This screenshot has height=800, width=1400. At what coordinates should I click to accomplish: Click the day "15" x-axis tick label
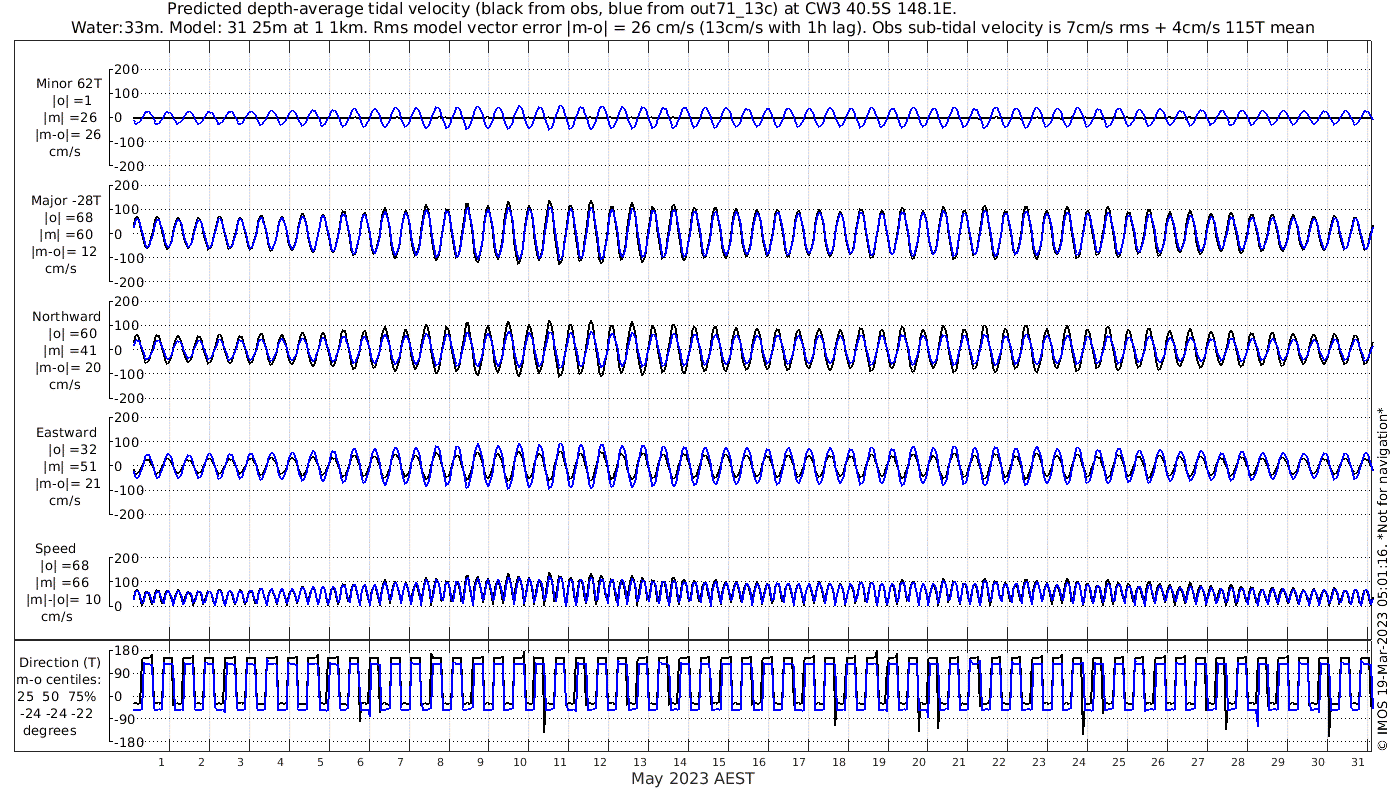[x=719, y=762]
